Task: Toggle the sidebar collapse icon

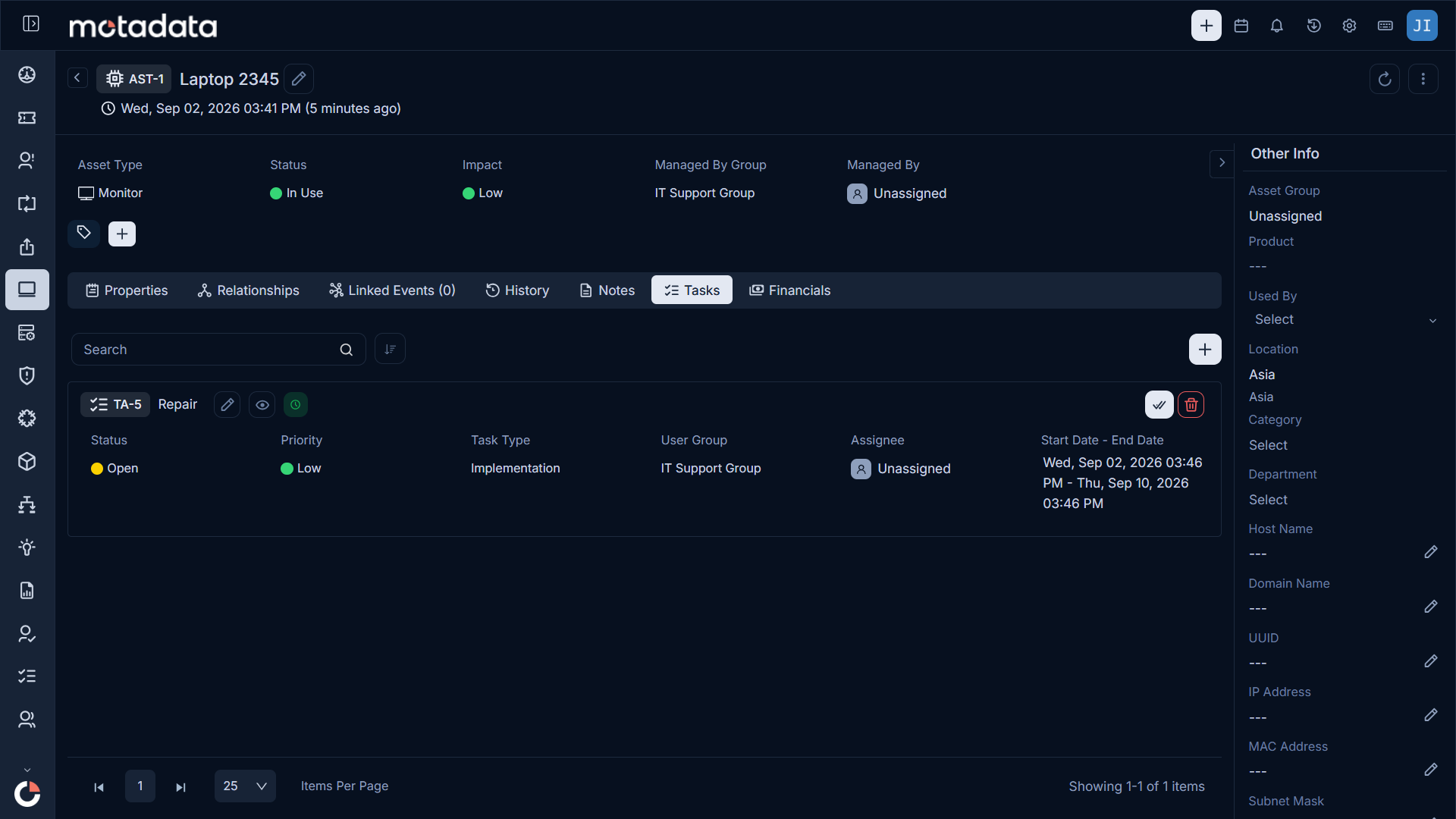Action: (31, 24)
